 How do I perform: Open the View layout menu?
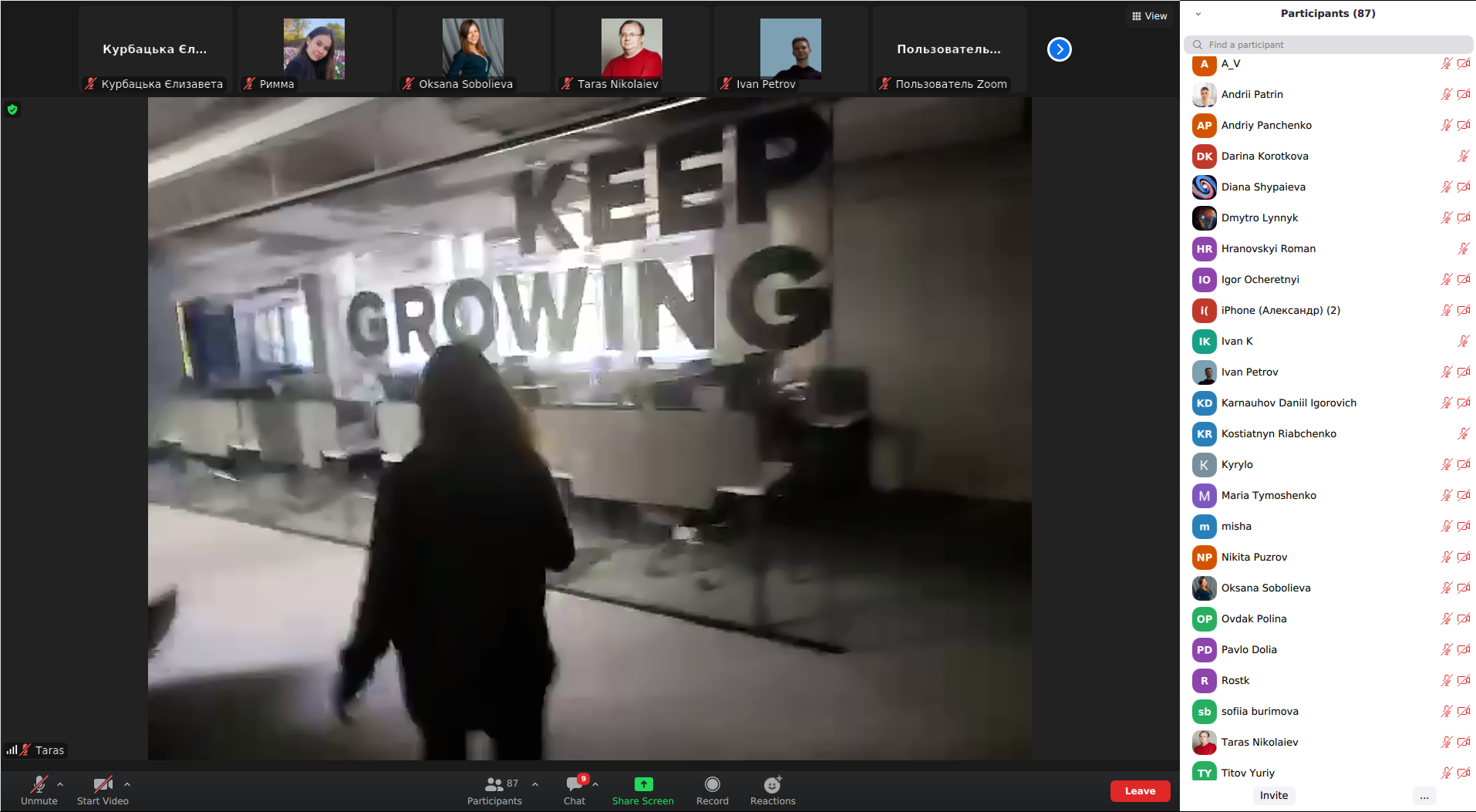[x=1149, y=16]
